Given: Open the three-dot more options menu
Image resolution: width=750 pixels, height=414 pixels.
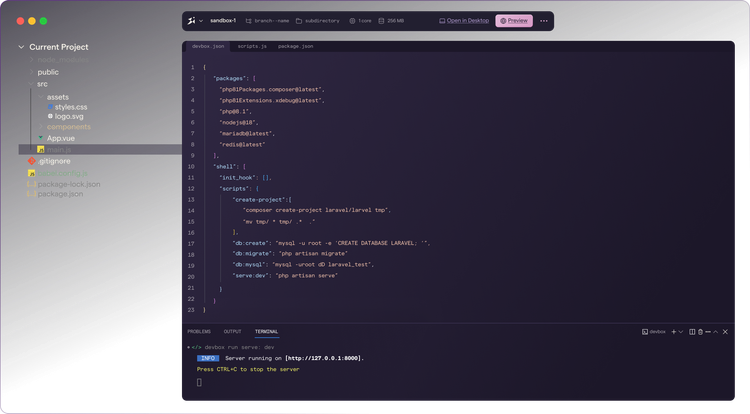Looking at the screenshot, I should click(x=544, y=21).
